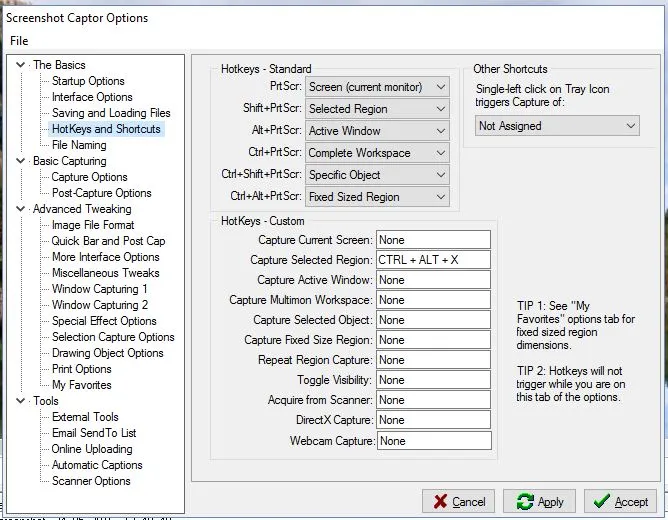668x520 pixels.
Task: Open the Ctrl+Shift+PrtScr Specific Object dropdown
Action: coord(377,175)
